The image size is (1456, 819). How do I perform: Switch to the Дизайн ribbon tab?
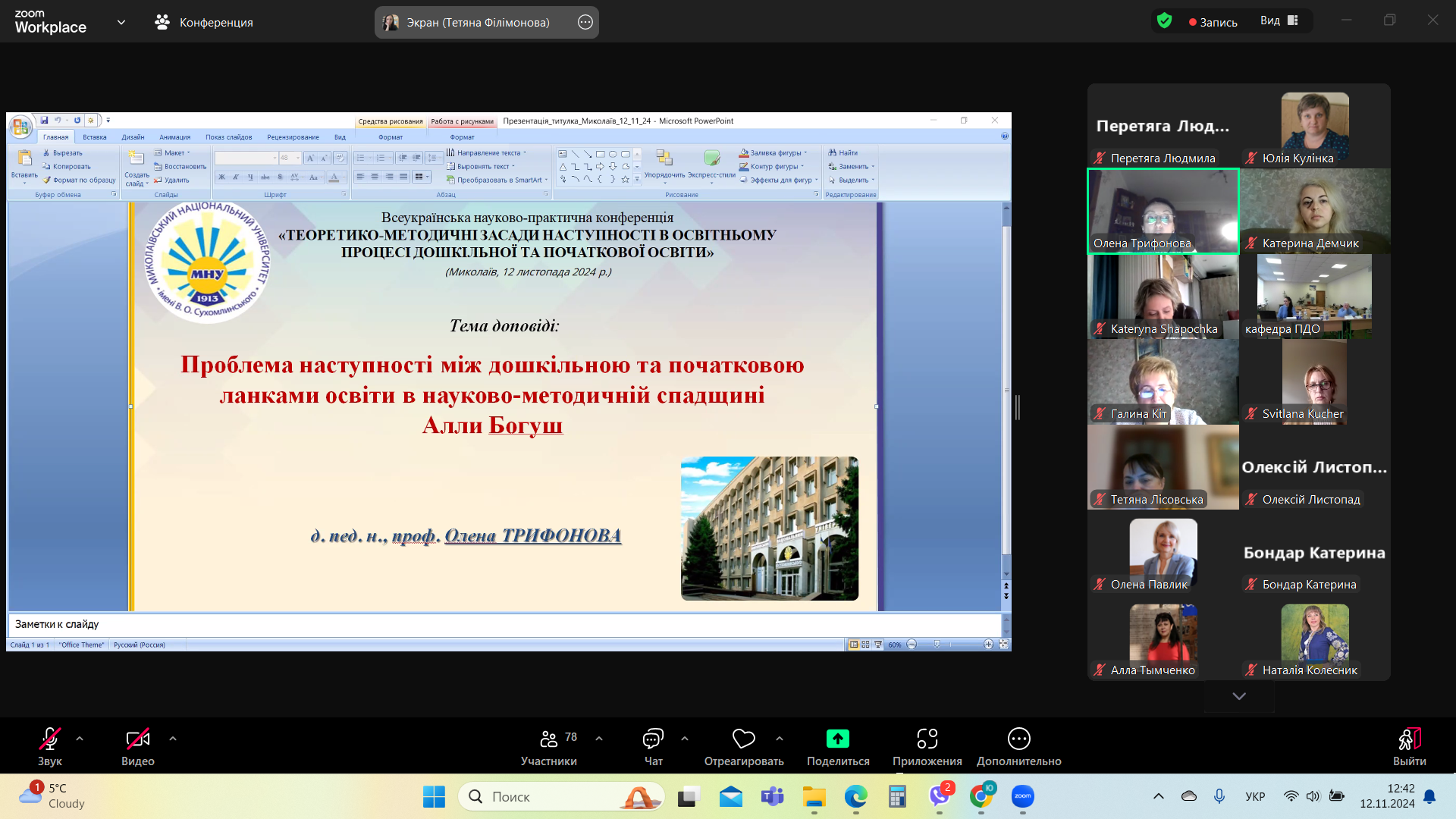[x=133, y=137]
